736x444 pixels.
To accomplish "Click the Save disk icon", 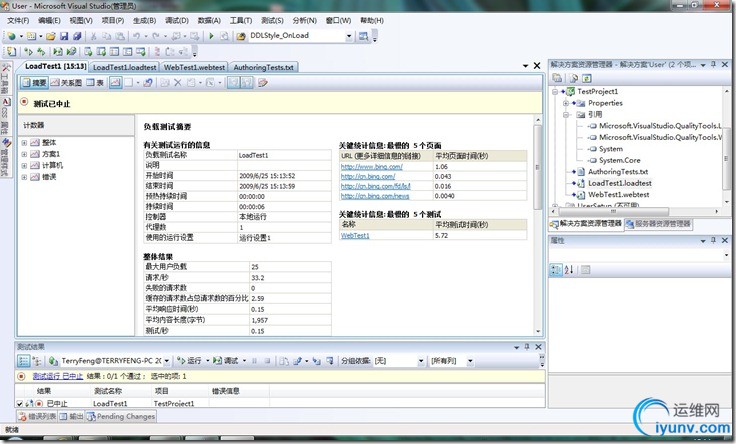I will click(x=64, y=36).
